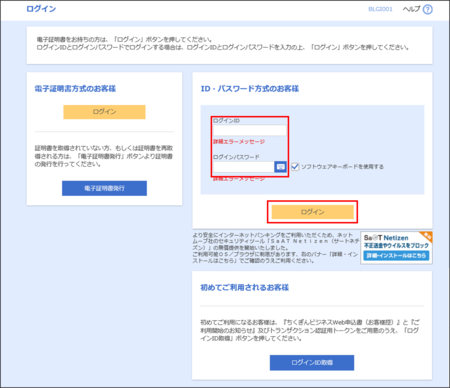The image size is (450, 388).
Task: Click the ログインパスワード input field
Action: (x=244, y=167)
